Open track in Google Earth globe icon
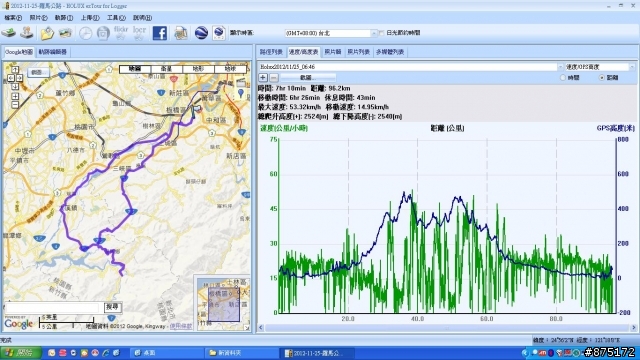The height and width of the screenshot is (360, 640). coord(201,33)
